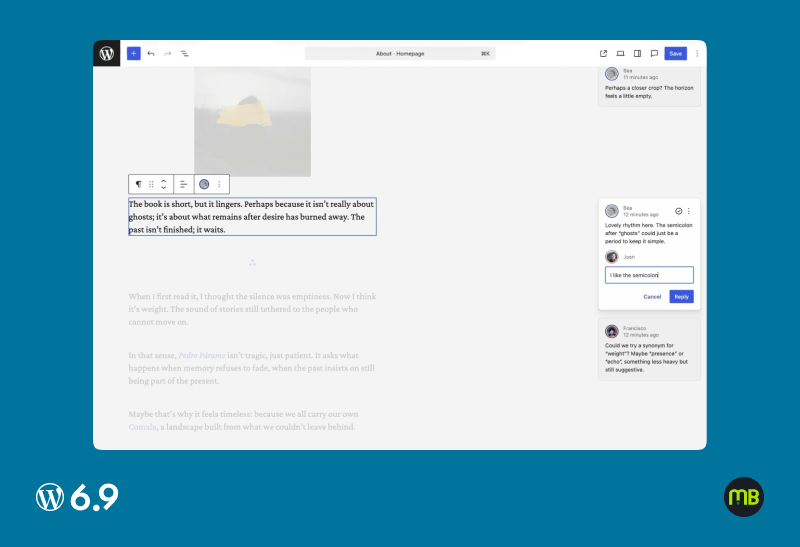Open the About - Homepage command palette
The image size is (800, 547).
399,54
